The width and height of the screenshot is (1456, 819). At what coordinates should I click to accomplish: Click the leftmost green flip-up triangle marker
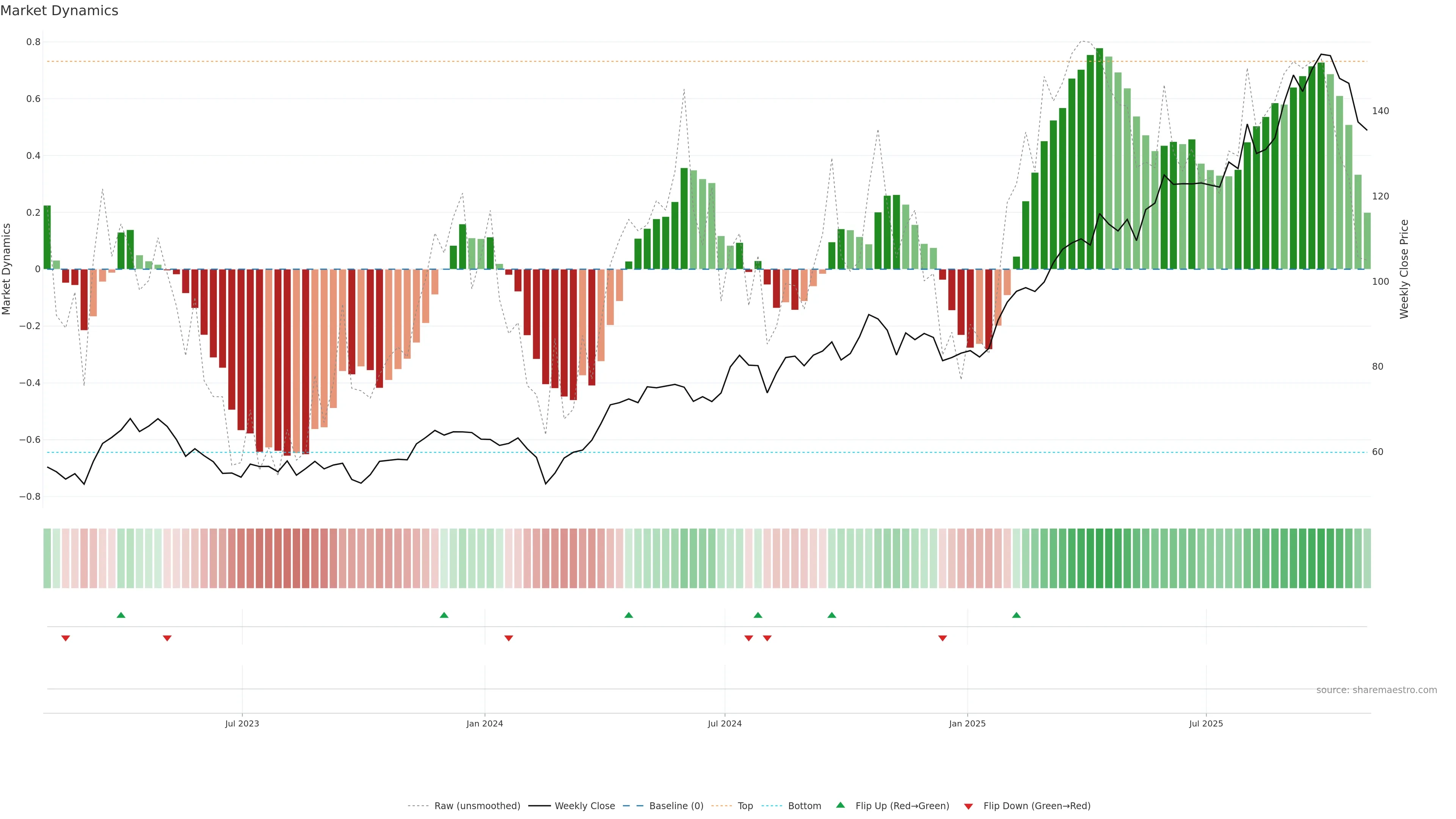tap(121, 615)
